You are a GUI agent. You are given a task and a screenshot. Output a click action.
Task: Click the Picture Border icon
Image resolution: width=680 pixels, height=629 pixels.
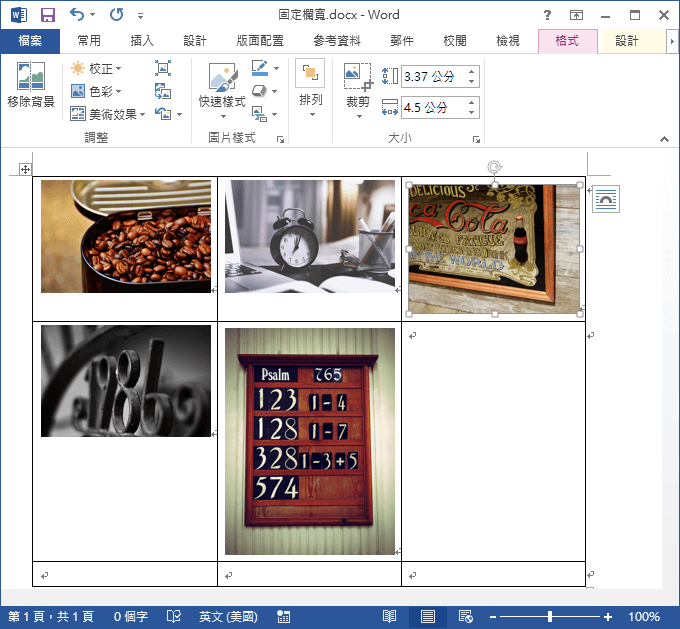(x=259, y=68)
